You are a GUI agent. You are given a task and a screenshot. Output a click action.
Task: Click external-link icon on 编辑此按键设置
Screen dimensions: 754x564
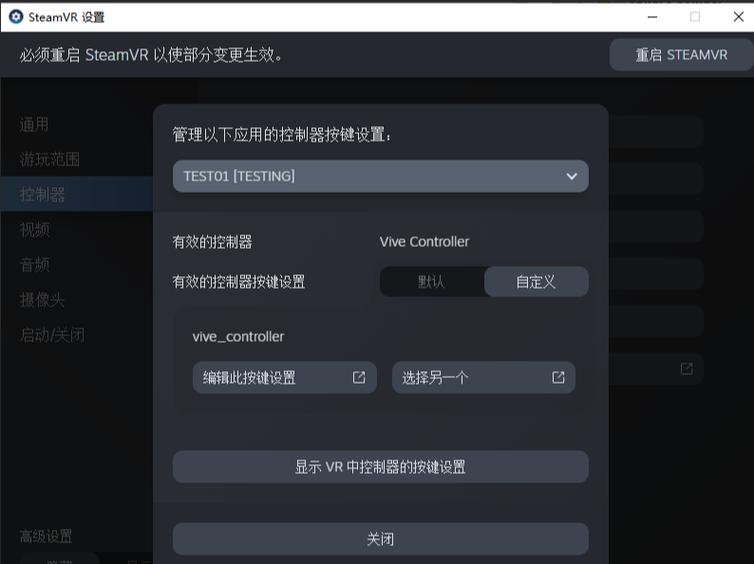(x=359, y=377)
